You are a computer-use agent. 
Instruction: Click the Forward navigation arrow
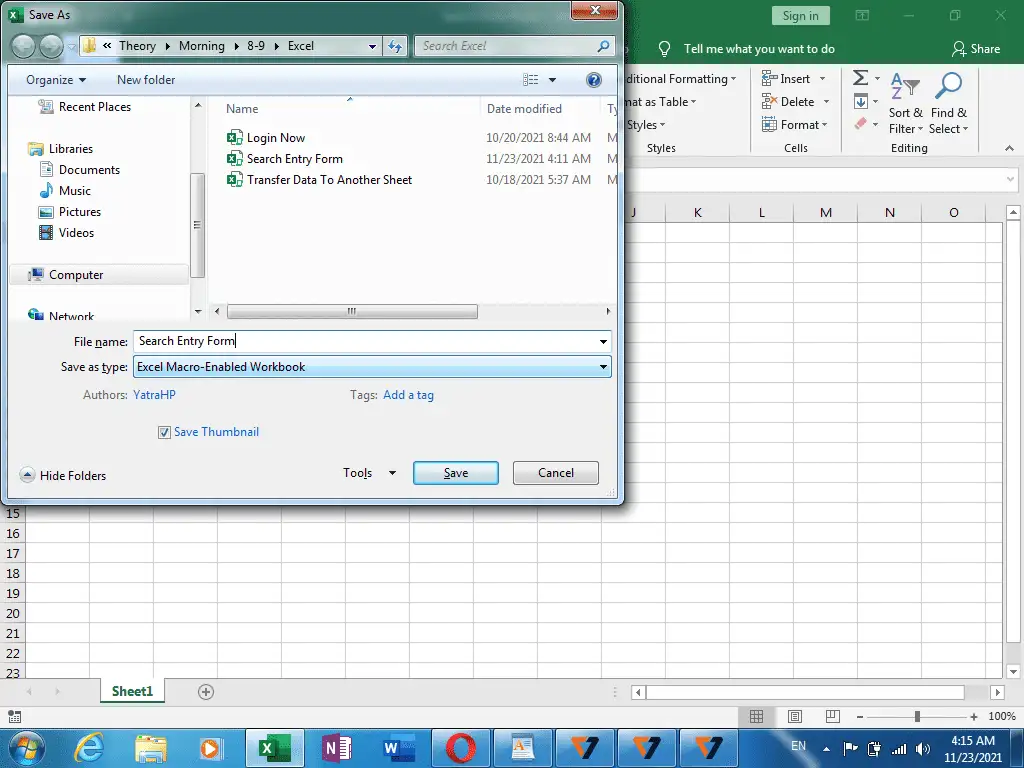pos(51,46)
